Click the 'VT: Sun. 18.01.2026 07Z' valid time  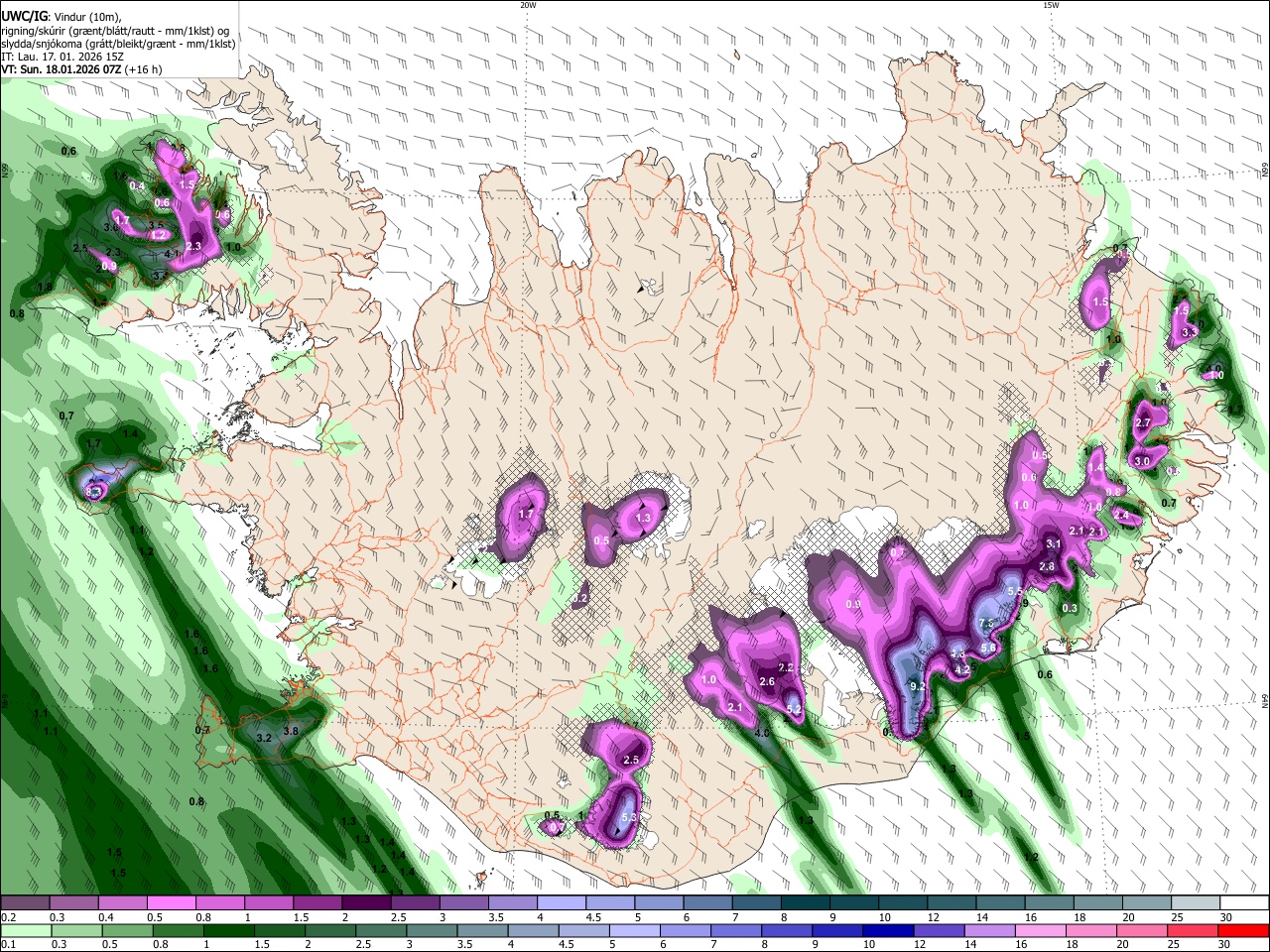[x=62, y=69]
